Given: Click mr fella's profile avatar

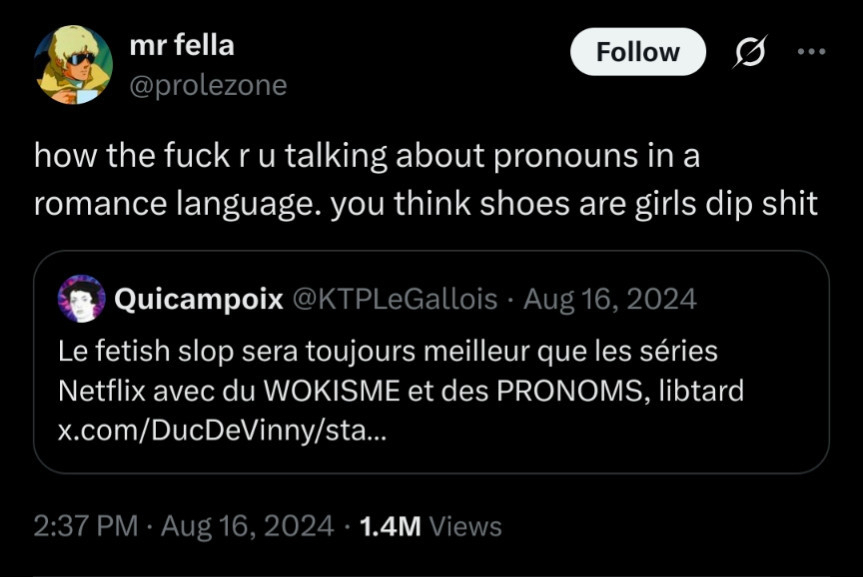Looking at the screenshot, I should (74, 66).
